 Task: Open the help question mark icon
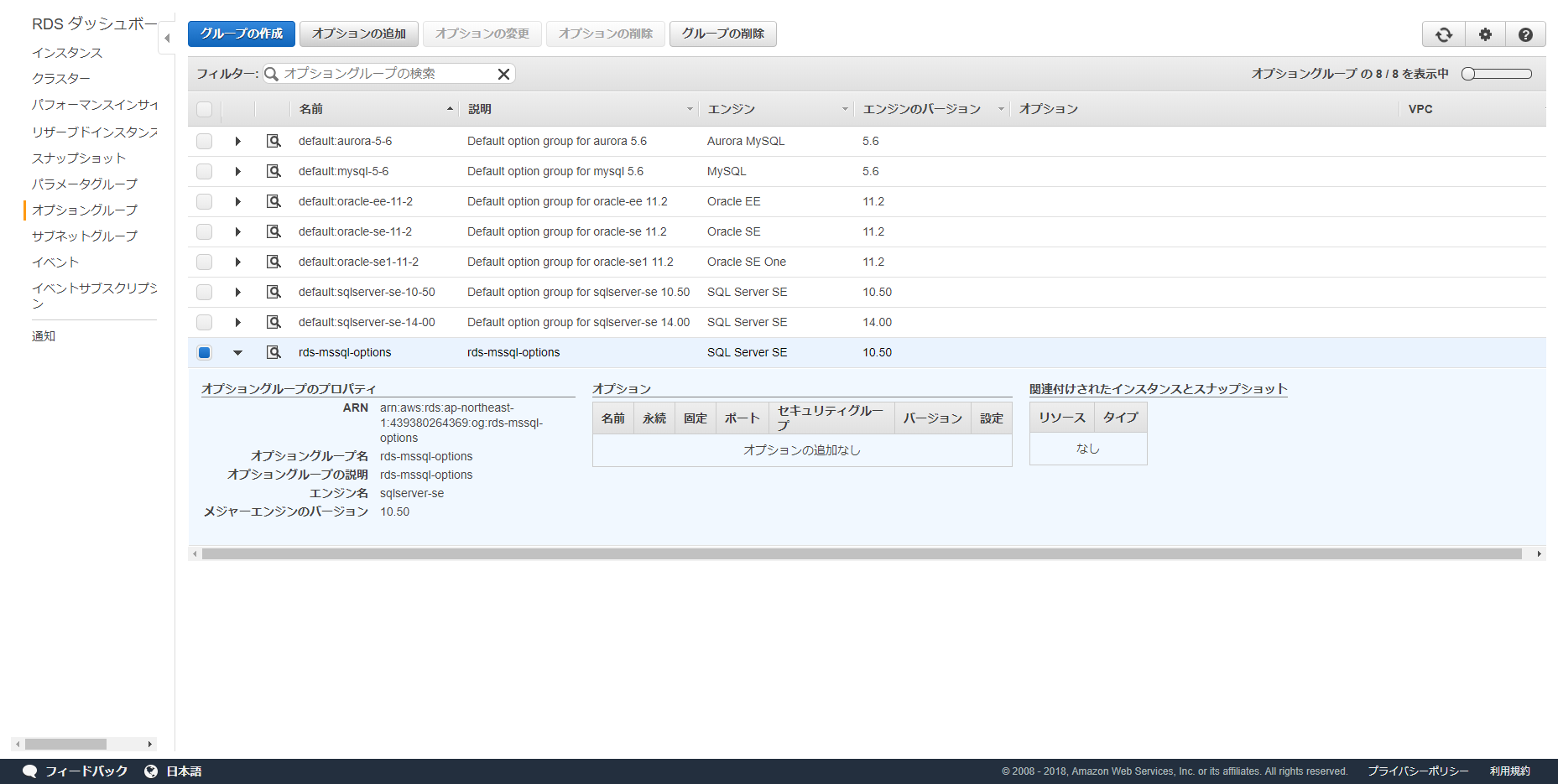click(x=1526, y=34)
